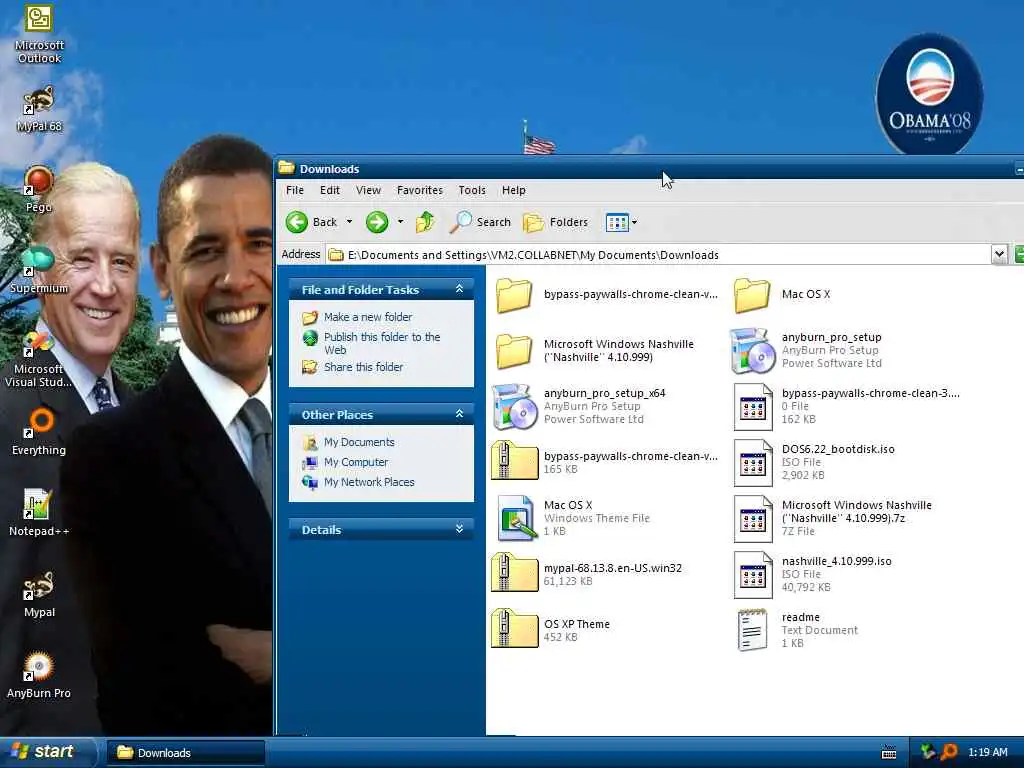Open the File menu
1024x768 pixels.
295,190
